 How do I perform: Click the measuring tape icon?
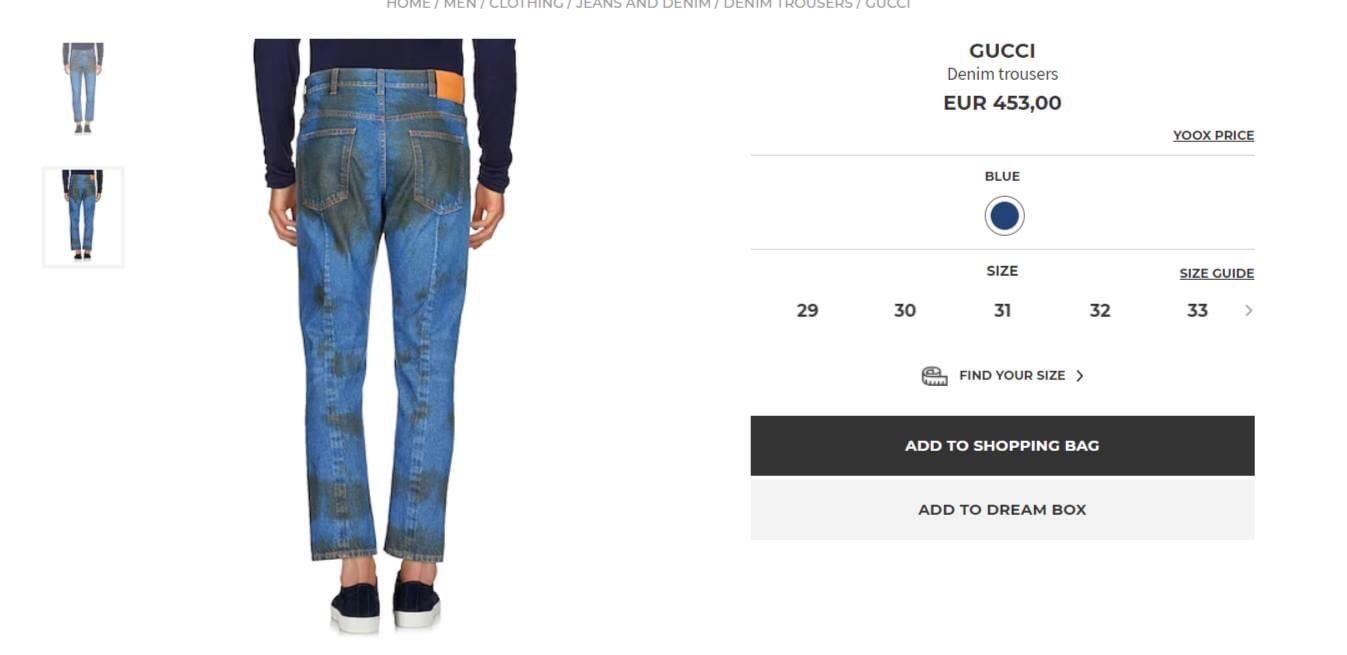click(934, 376)
